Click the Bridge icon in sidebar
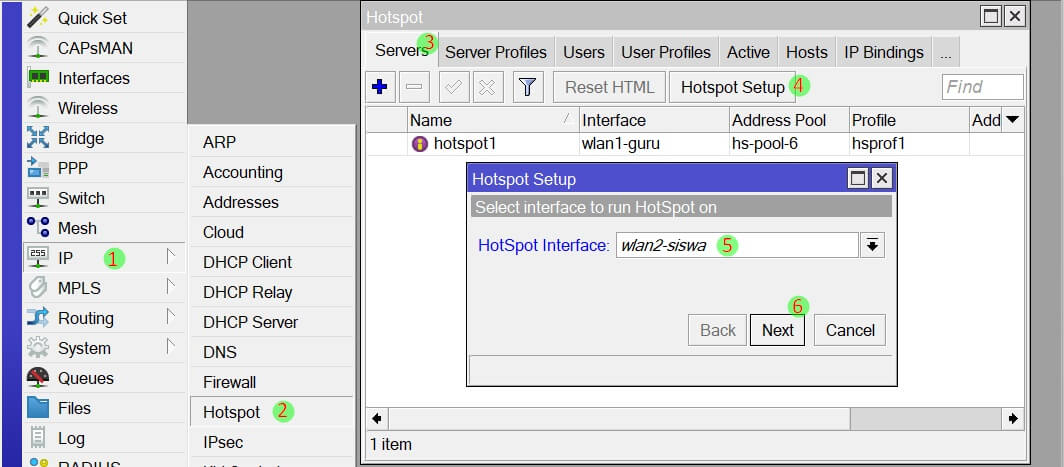This screenshot has width=1064, height=467. coord(38,138)
